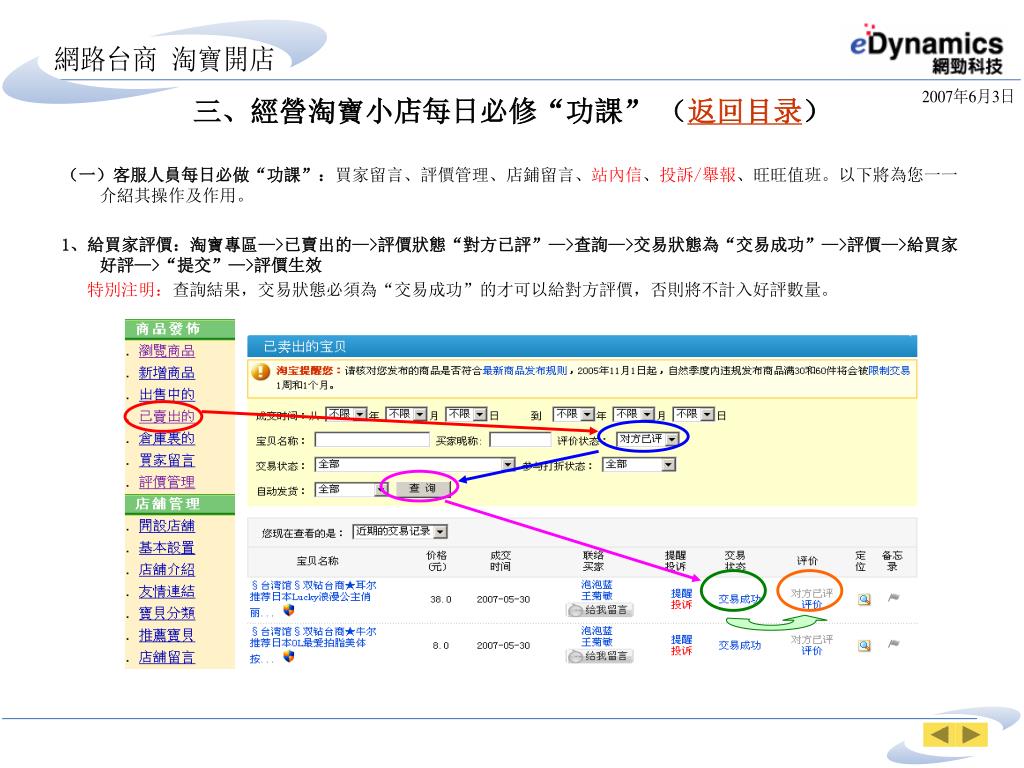
Task: Click the 已卖出的宝贝 panel title bar
Action: click(x=582, y=346)
